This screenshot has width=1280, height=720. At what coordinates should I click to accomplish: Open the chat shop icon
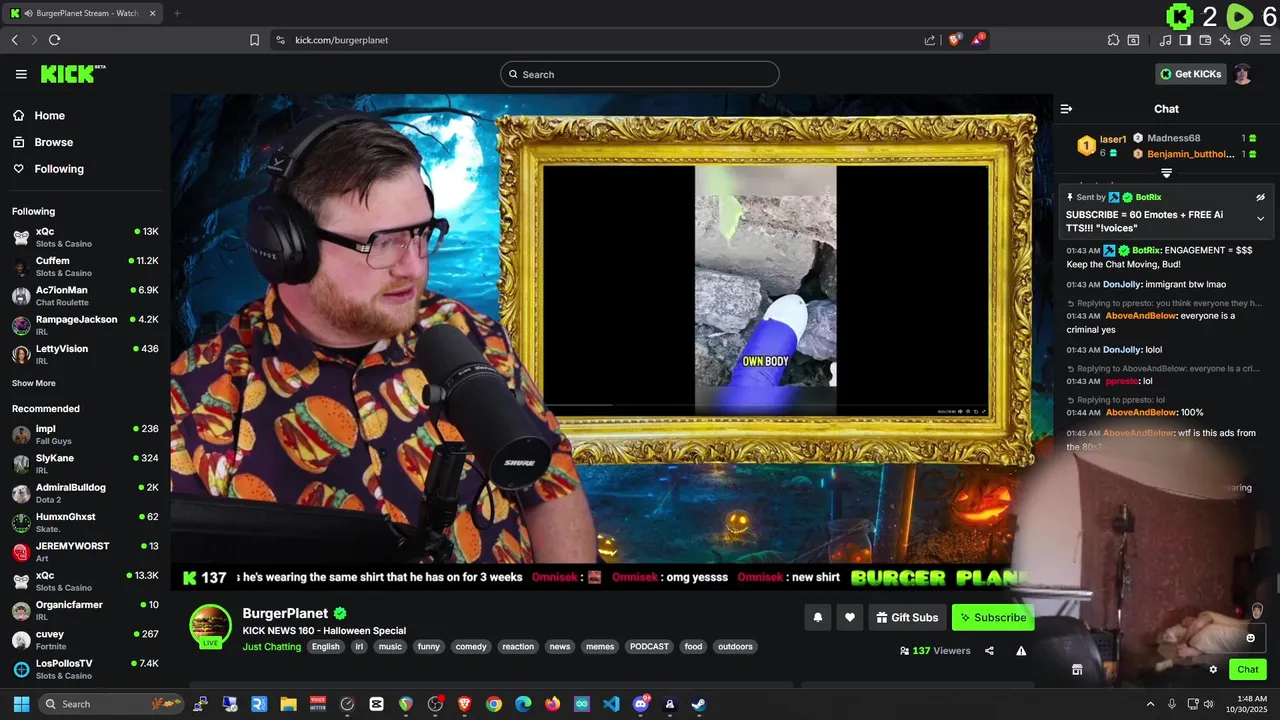(1077, 670)
